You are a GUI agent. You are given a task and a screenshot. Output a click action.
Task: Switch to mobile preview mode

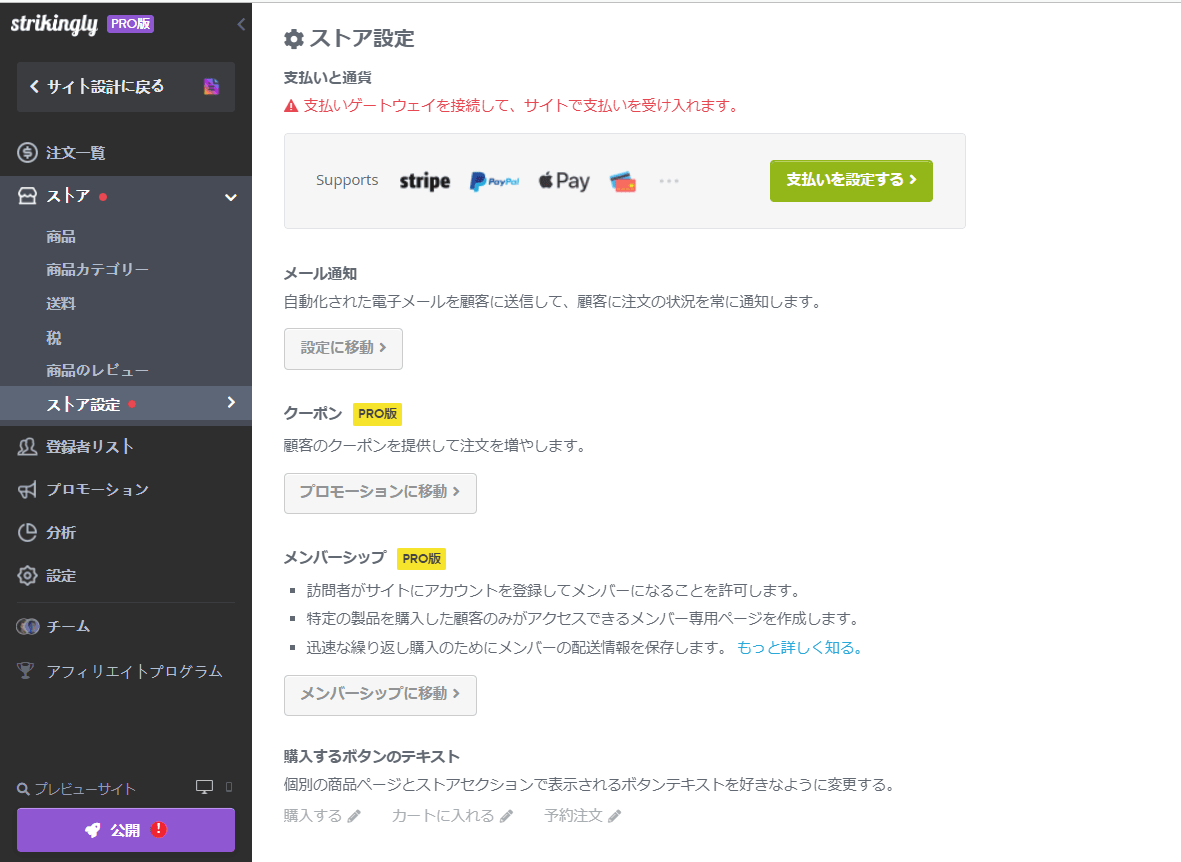229,787
